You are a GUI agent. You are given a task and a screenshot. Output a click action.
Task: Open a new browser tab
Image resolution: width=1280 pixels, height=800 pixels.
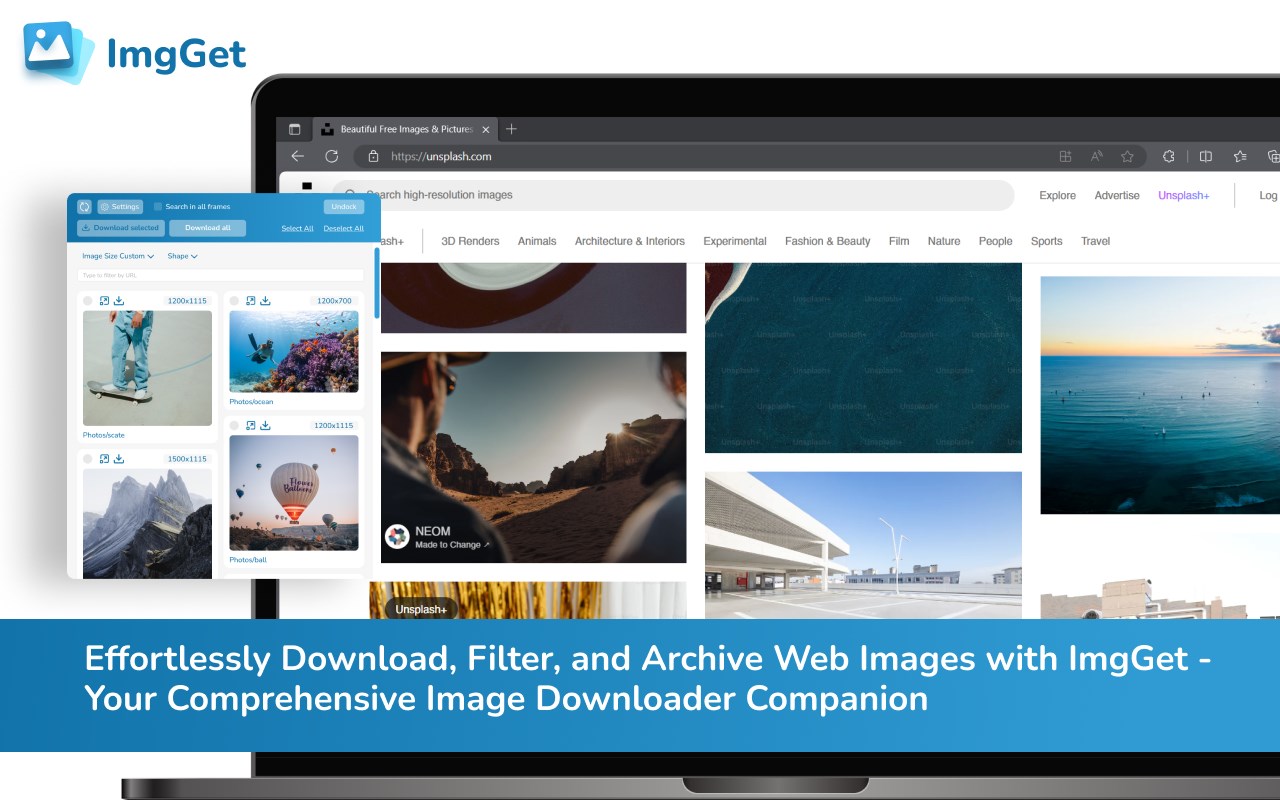coord(511,129)
